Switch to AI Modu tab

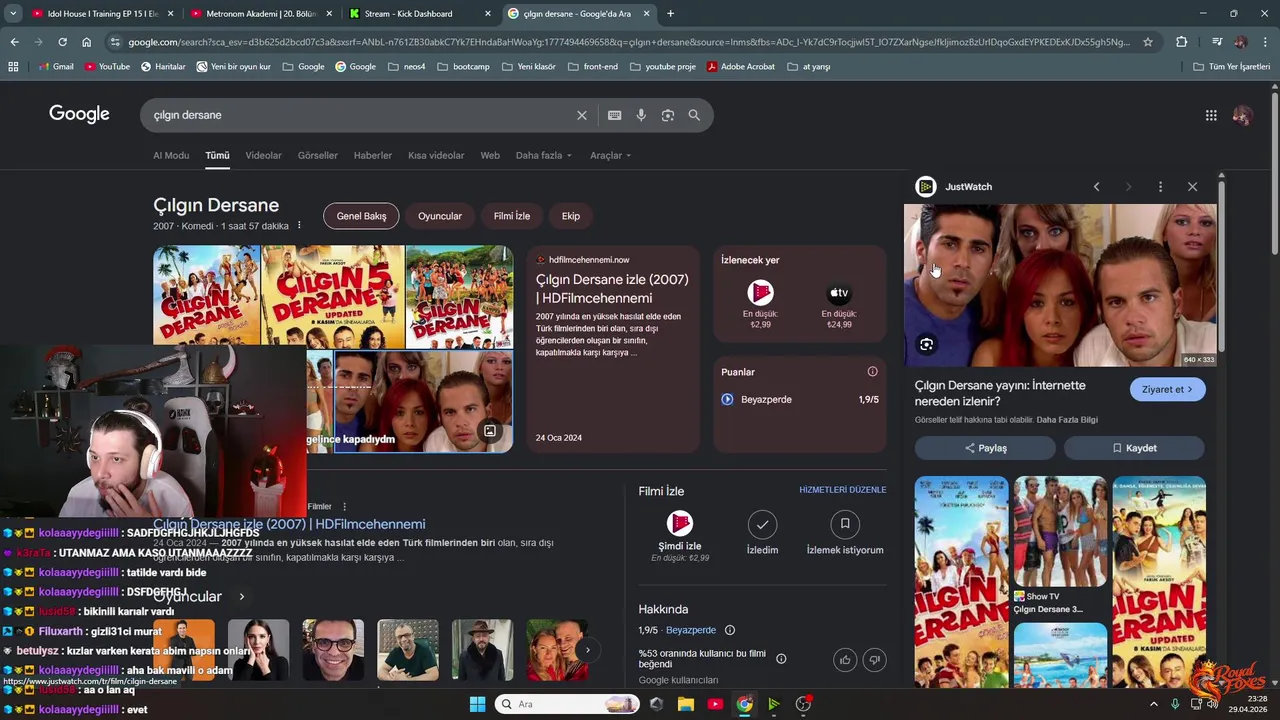(171, 155)
